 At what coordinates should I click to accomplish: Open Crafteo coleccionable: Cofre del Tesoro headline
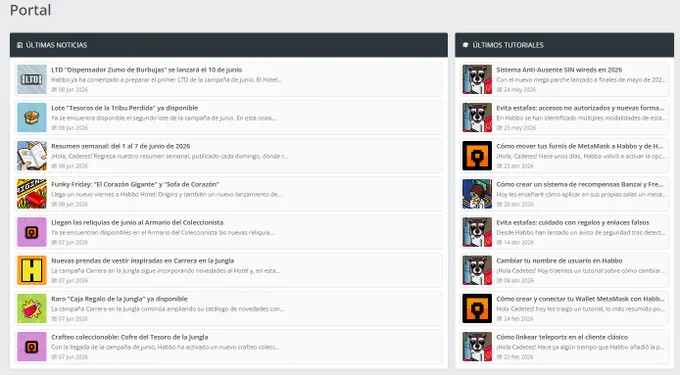point(130,337)
